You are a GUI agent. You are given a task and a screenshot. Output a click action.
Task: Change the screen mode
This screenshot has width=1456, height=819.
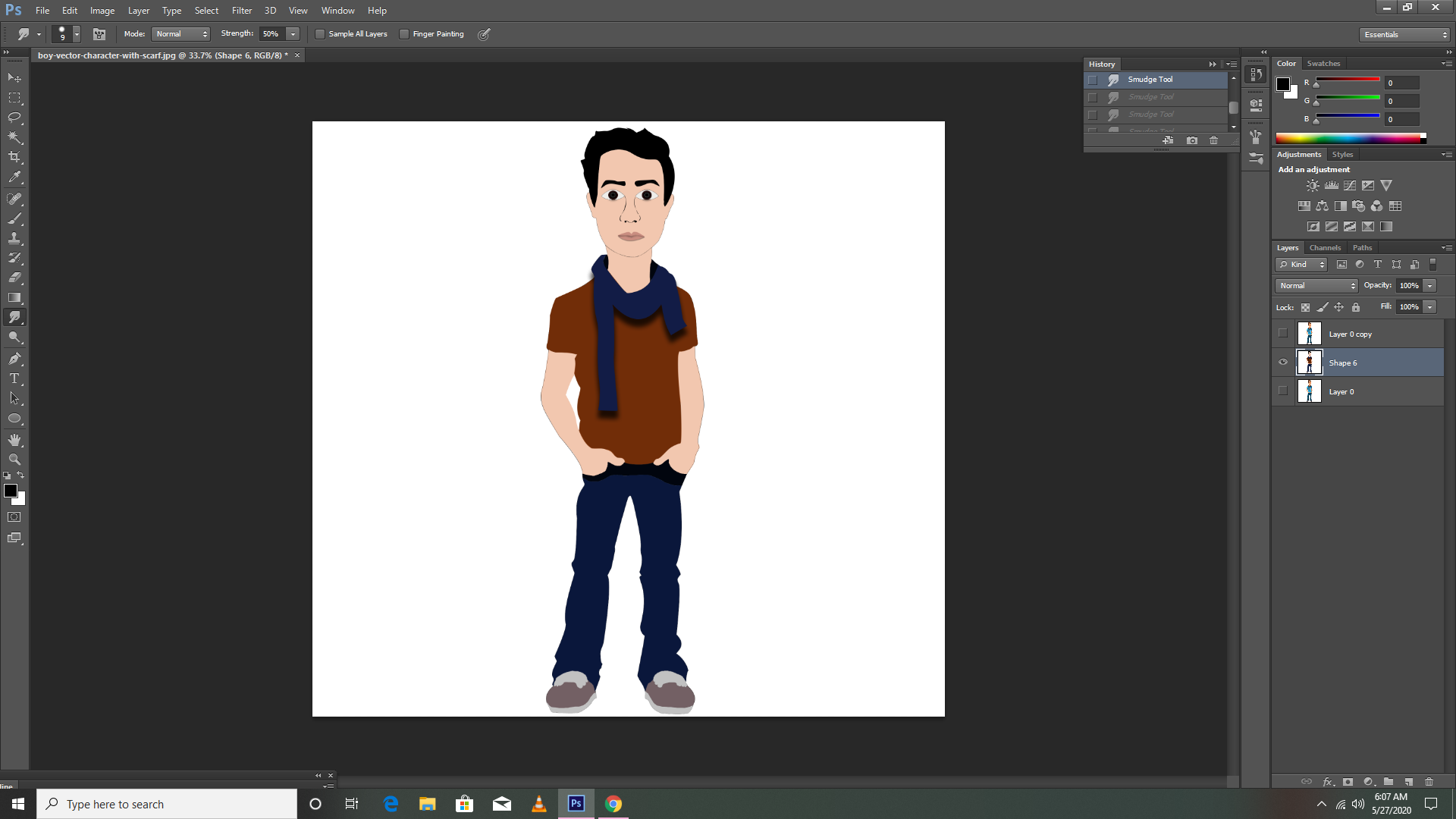pos(14,538)
